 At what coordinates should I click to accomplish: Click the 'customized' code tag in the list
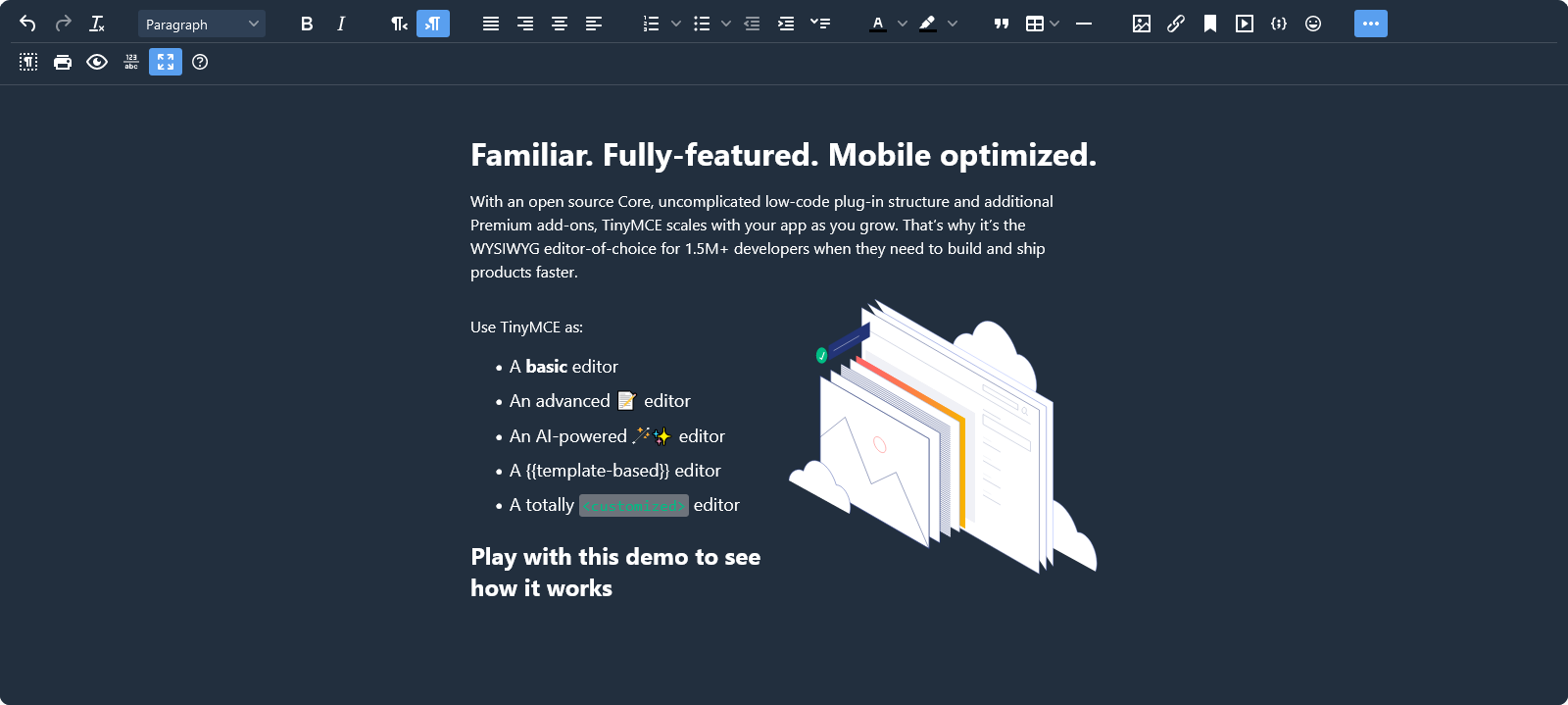pos(633,506)
